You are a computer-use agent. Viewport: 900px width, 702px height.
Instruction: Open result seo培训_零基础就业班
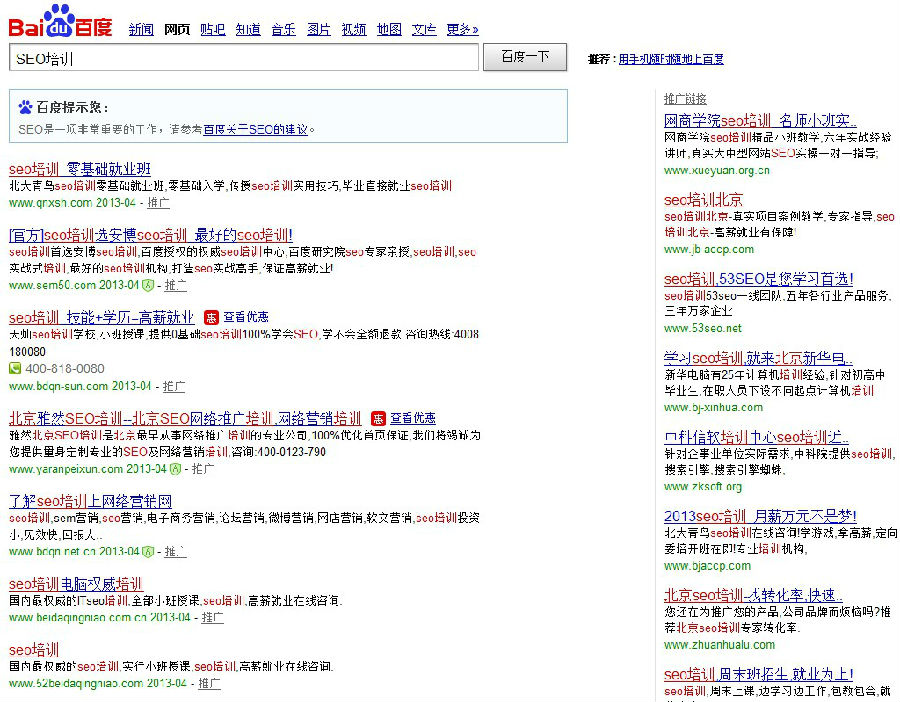[x=80, y=169]
